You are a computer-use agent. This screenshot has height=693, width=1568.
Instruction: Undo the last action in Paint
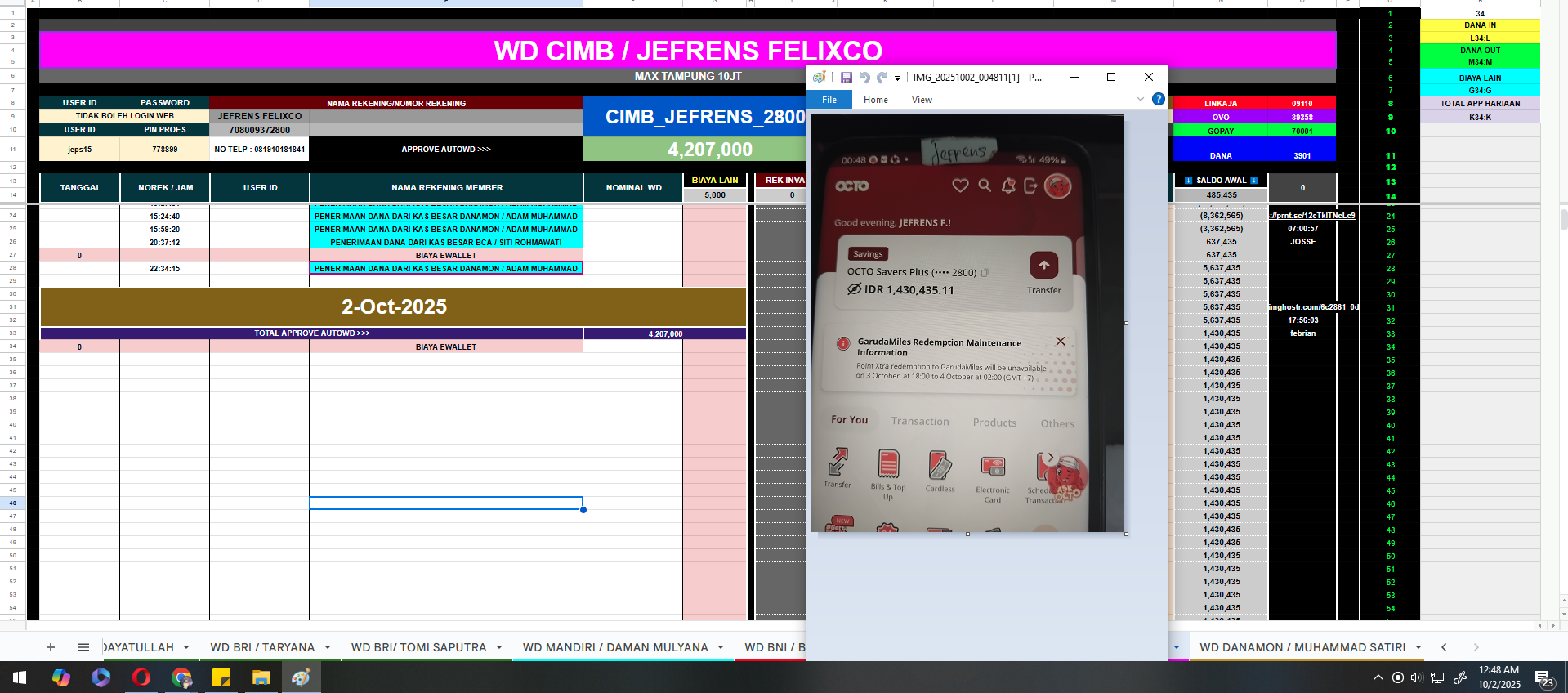coord(864,78)
